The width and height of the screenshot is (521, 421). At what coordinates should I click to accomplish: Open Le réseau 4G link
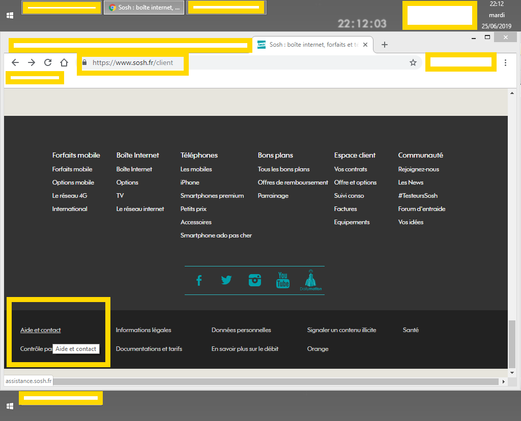tap(69, 196)
